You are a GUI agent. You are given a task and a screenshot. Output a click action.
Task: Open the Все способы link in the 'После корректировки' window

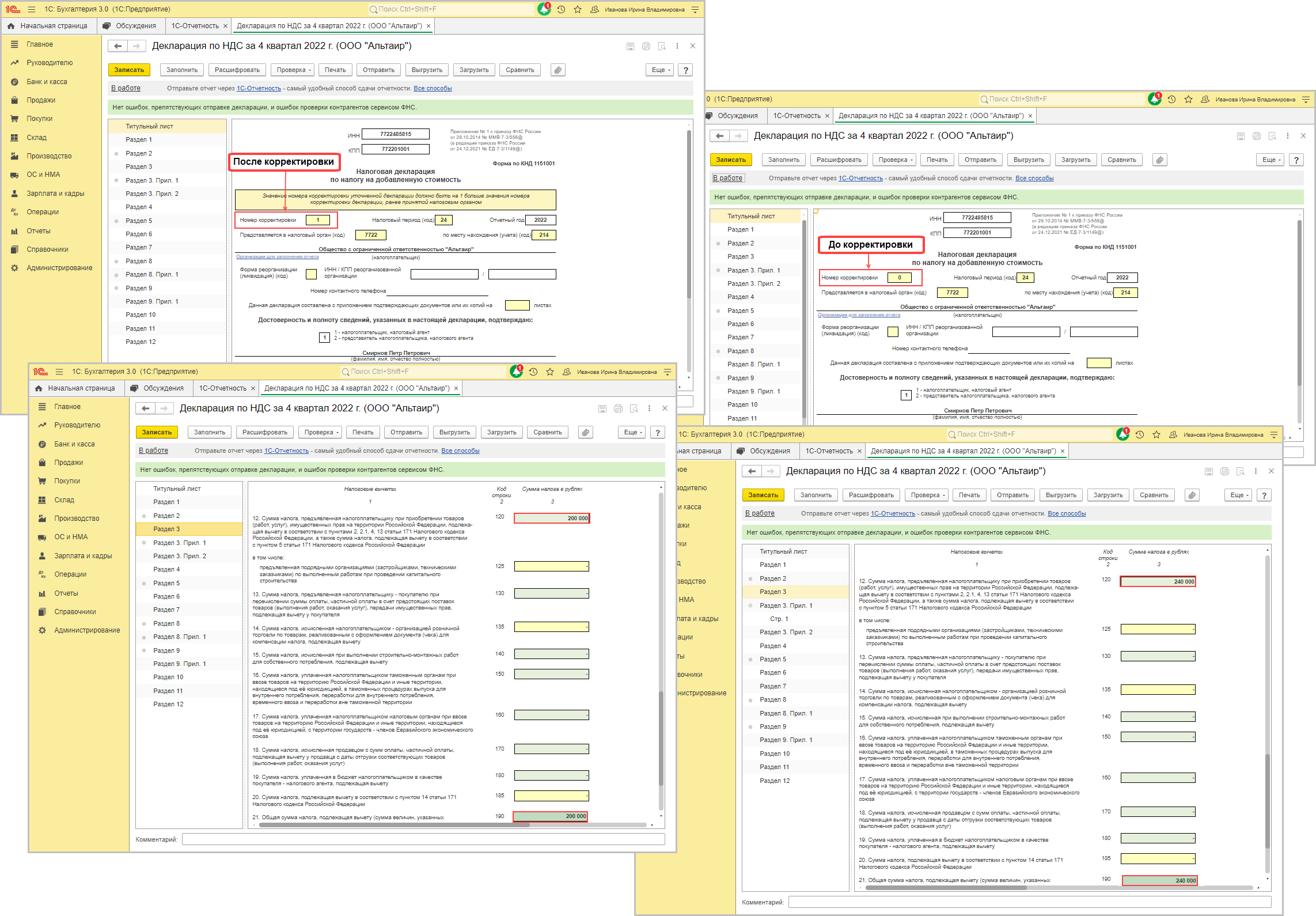pos(433,89)
